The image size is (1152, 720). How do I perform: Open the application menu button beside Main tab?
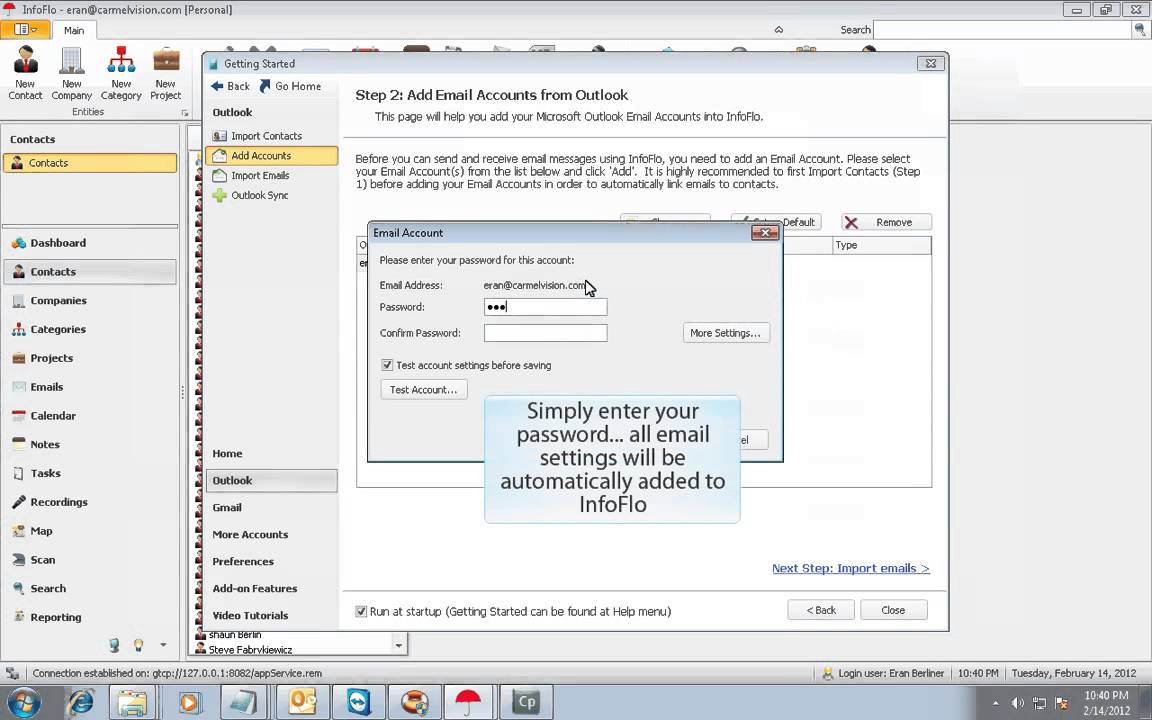point(25,29)
